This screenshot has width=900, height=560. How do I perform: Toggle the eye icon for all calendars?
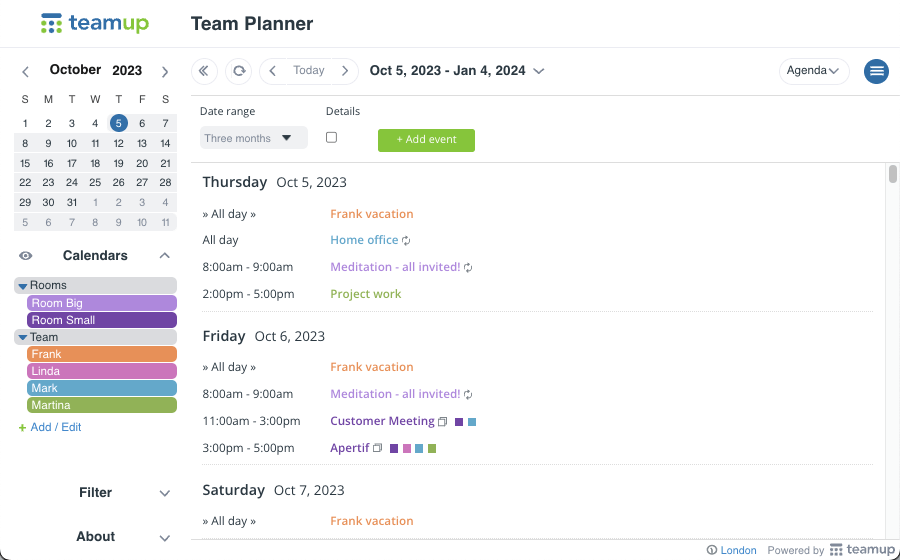tap(26, 256)
